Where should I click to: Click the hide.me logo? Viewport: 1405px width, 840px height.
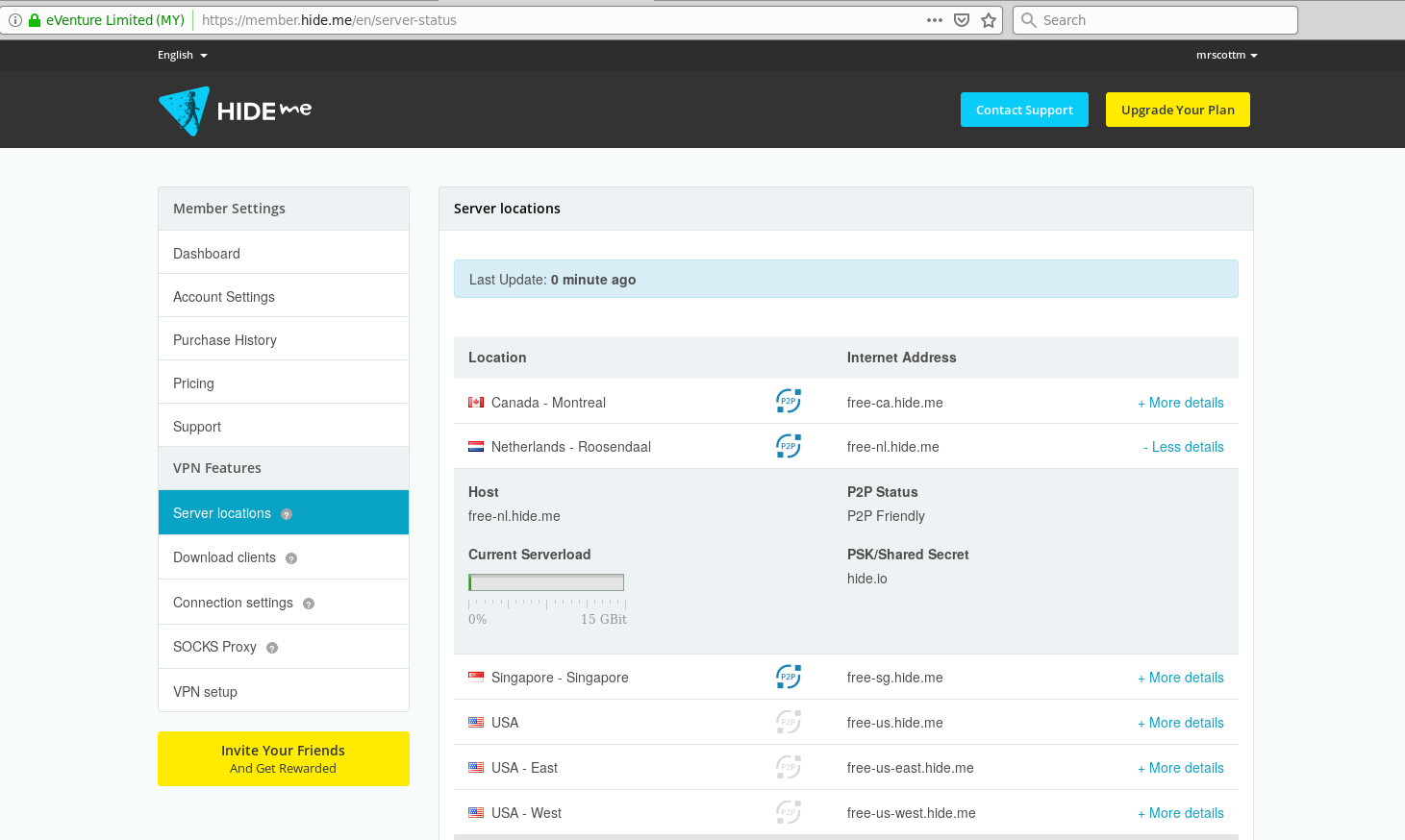pyautogui.click(x=235, y=111)
